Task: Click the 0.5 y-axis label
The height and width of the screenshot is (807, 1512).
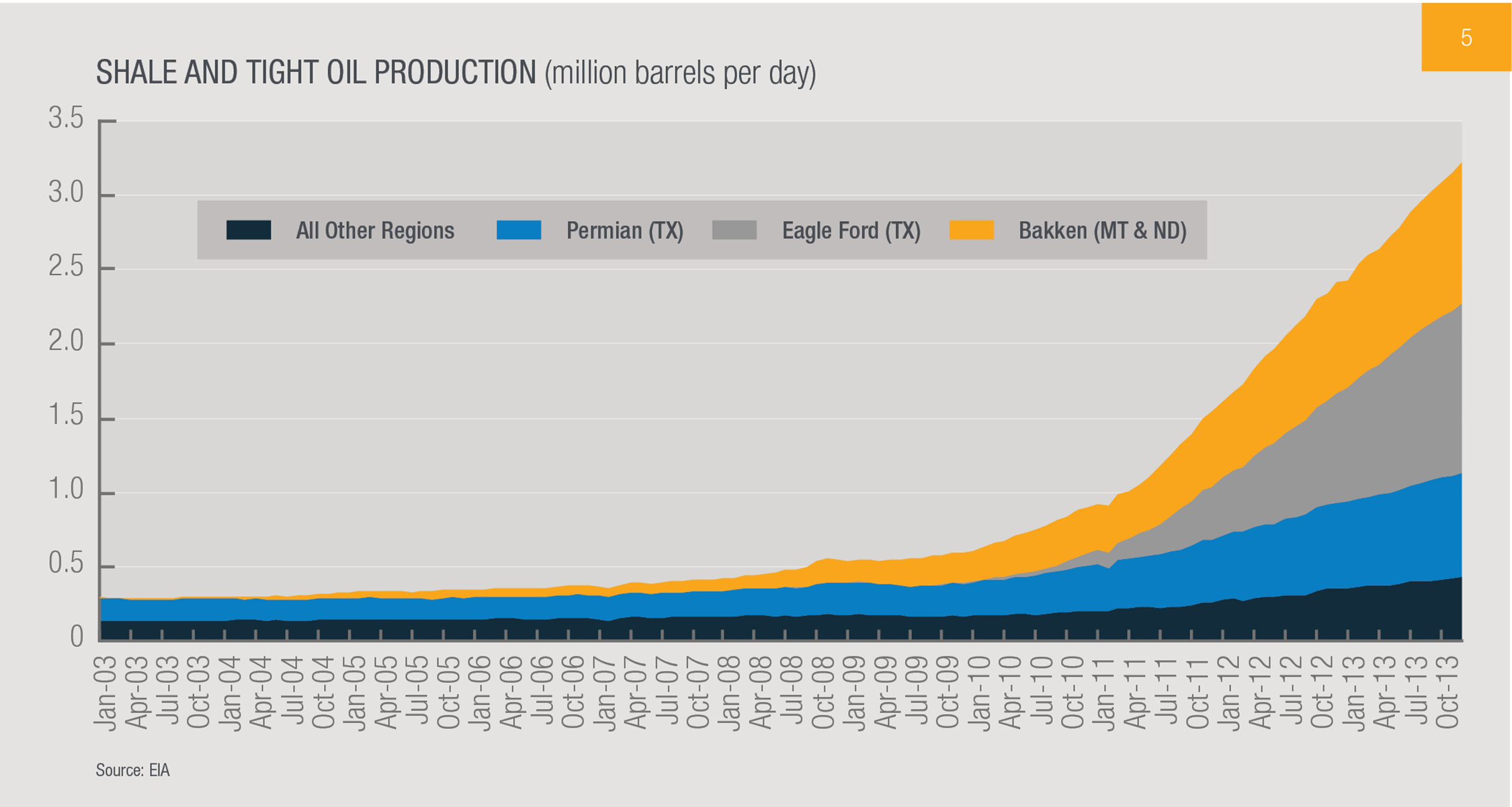Action: coord(66,564)
